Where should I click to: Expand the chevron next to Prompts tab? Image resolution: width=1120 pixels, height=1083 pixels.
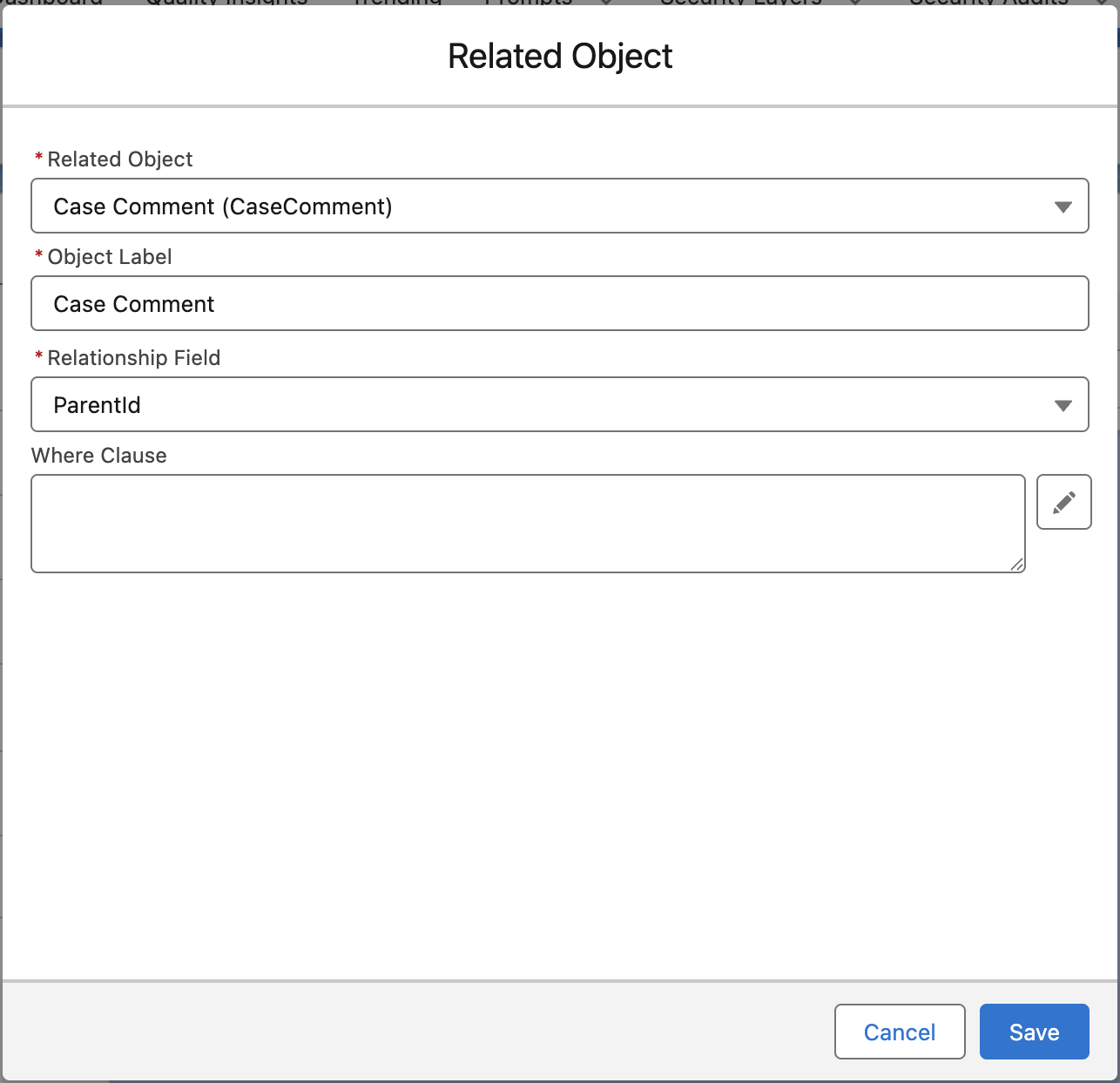606,3
